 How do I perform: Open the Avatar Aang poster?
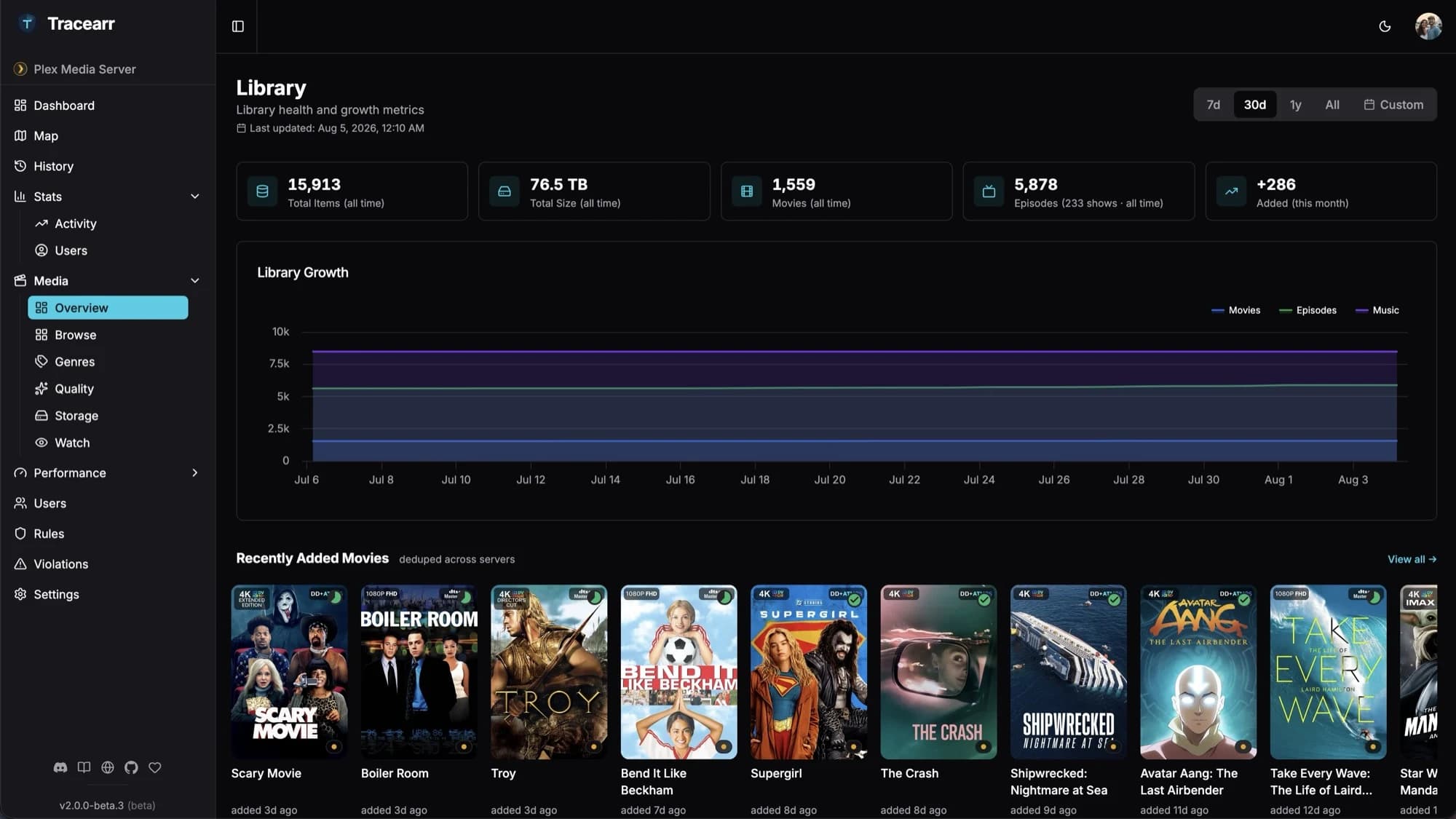[1198, 672]
